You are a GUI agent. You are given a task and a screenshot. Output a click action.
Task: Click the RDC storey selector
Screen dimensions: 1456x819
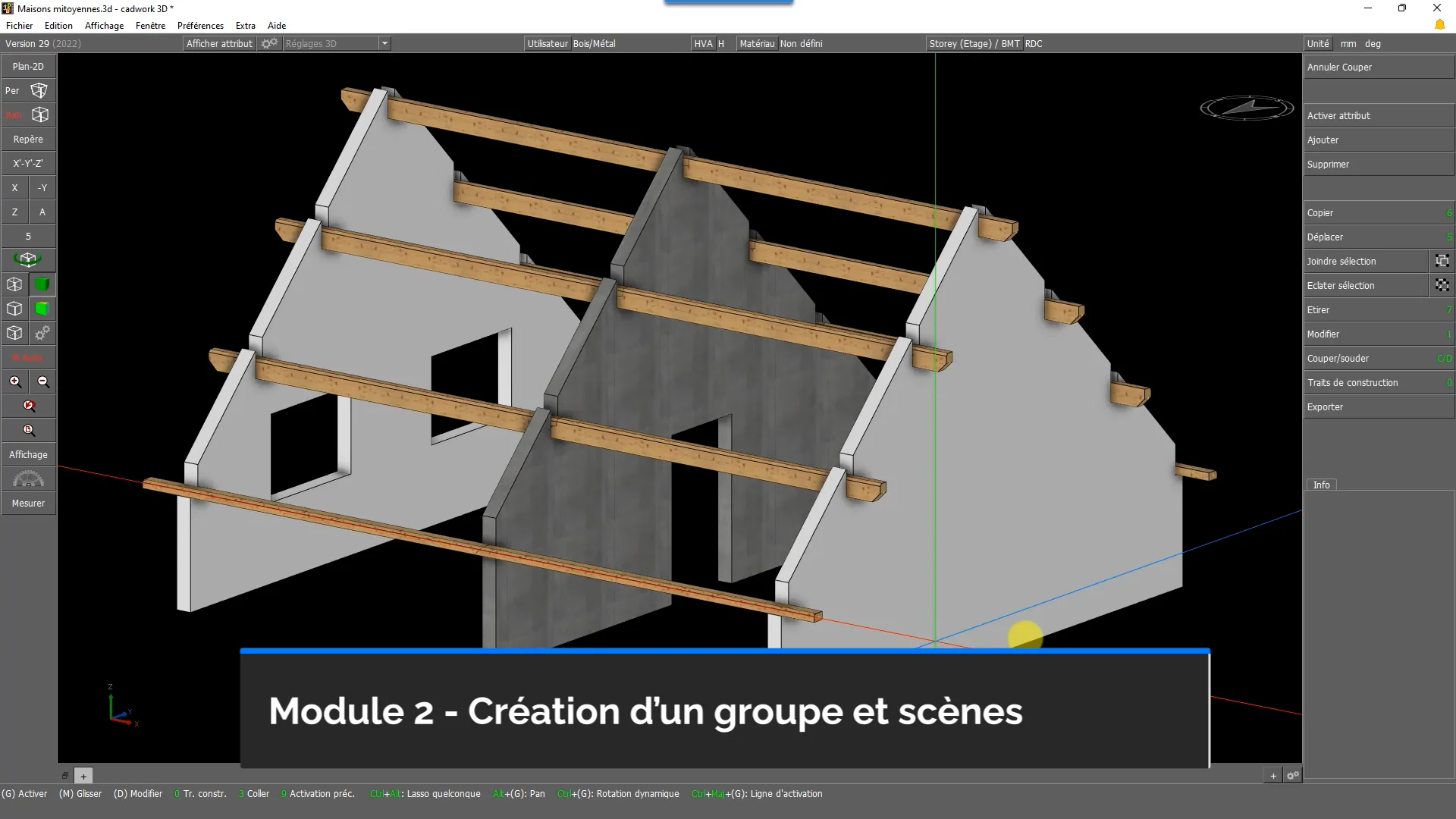click(x=1034, y=43)
